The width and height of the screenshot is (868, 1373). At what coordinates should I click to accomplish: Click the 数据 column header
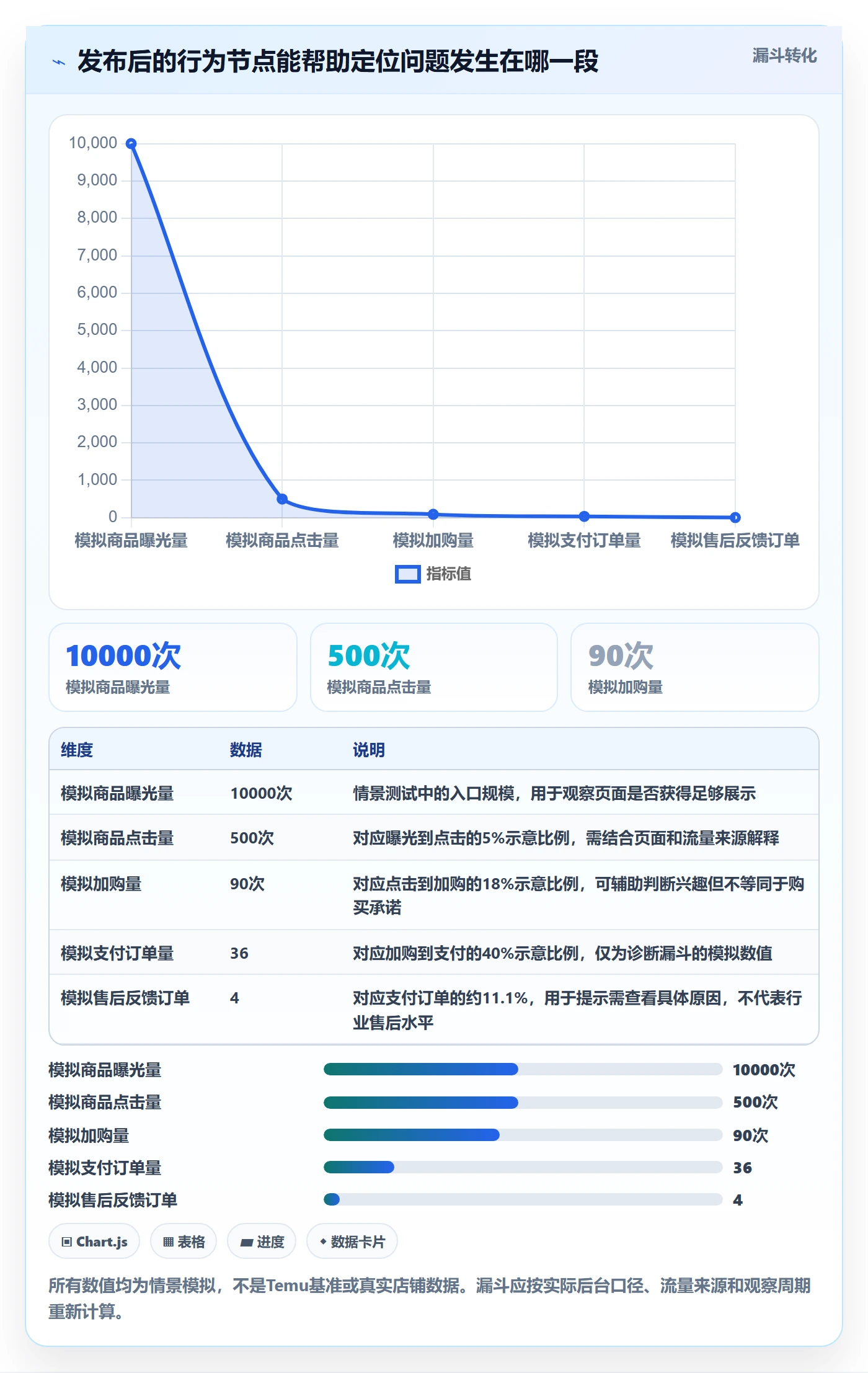tap(246, 750)
